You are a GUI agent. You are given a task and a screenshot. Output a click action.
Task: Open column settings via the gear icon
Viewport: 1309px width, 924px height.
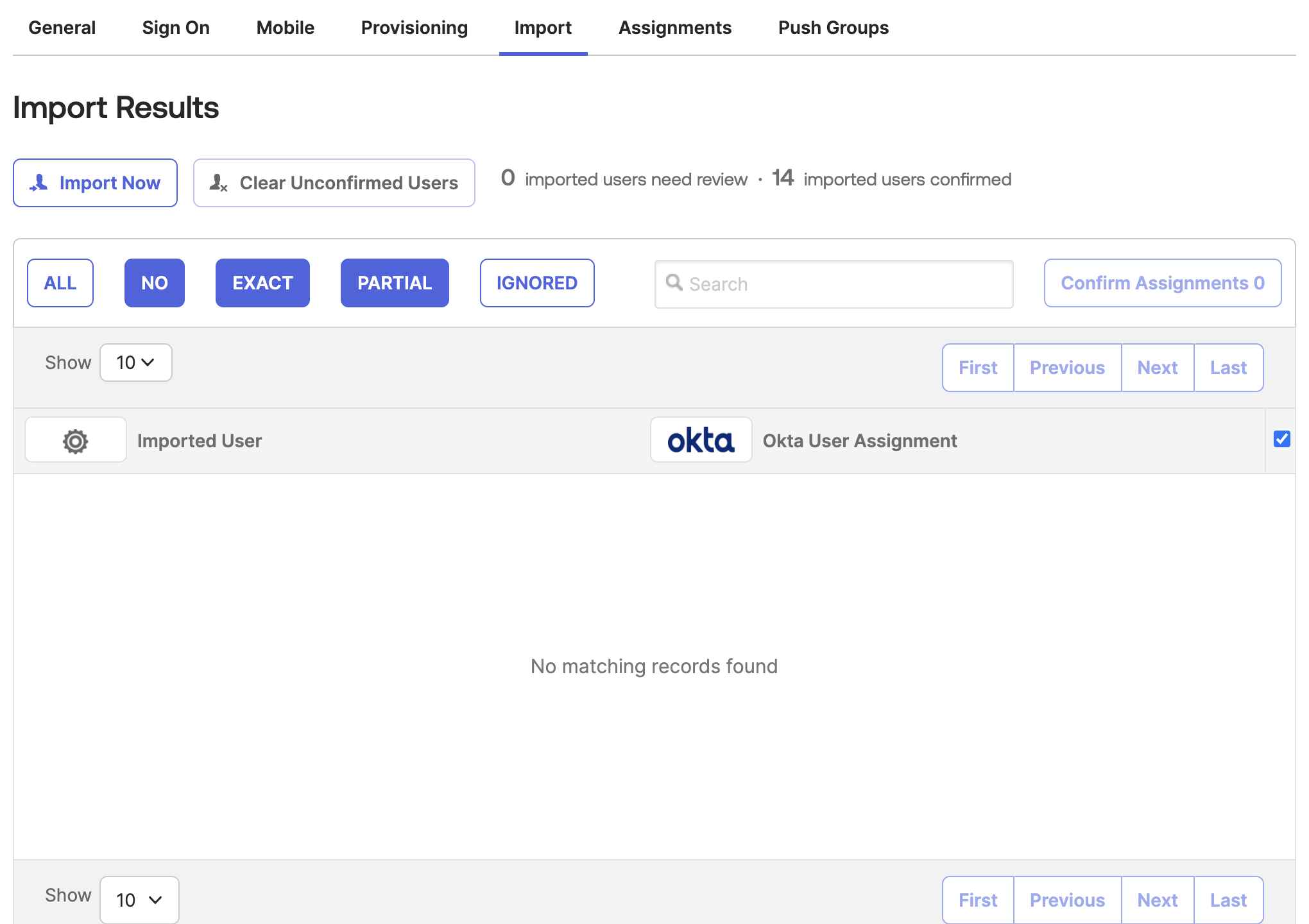pos(75,440)
